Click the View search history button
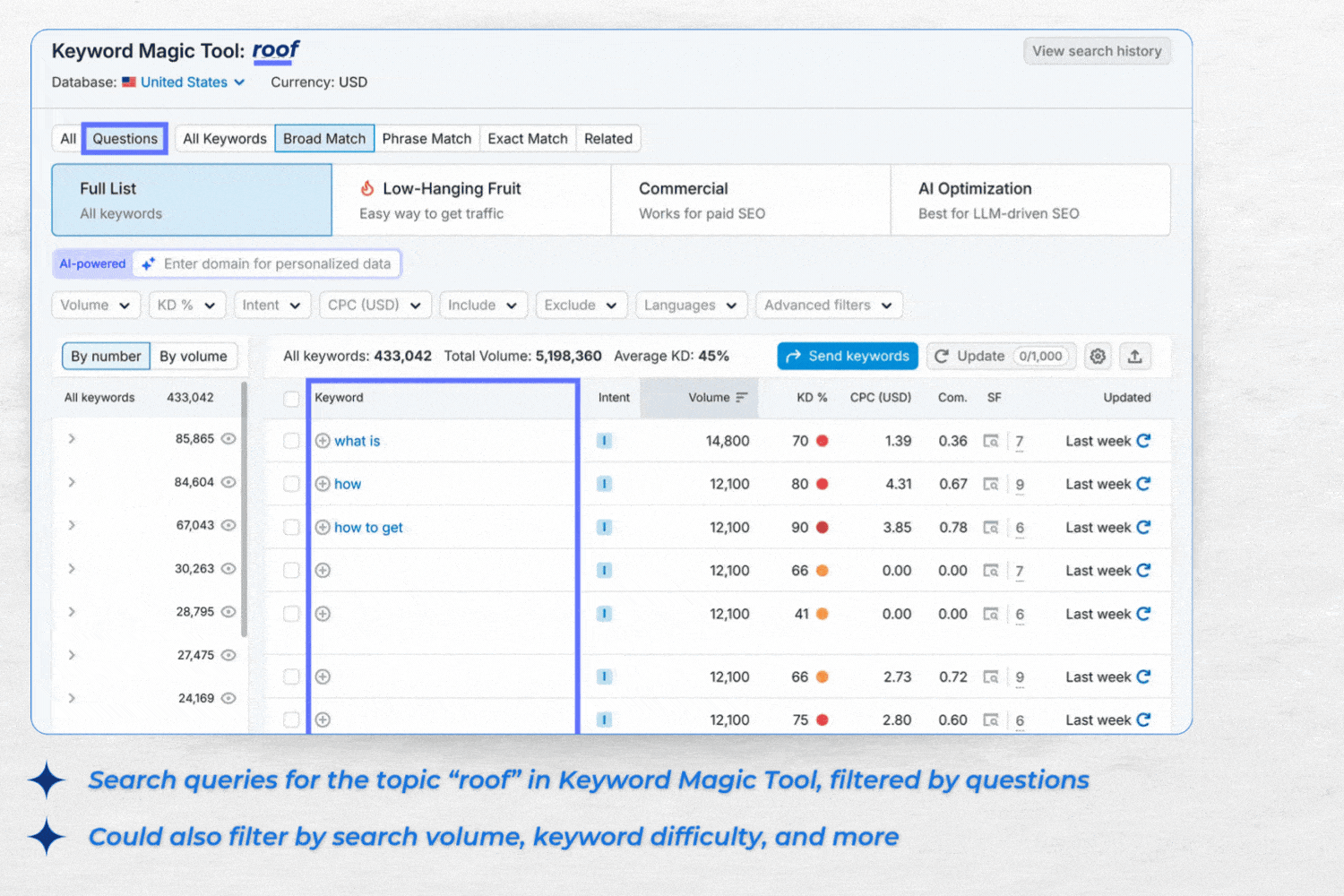This screenshot has width=1344, height=896. (1097, 51)
